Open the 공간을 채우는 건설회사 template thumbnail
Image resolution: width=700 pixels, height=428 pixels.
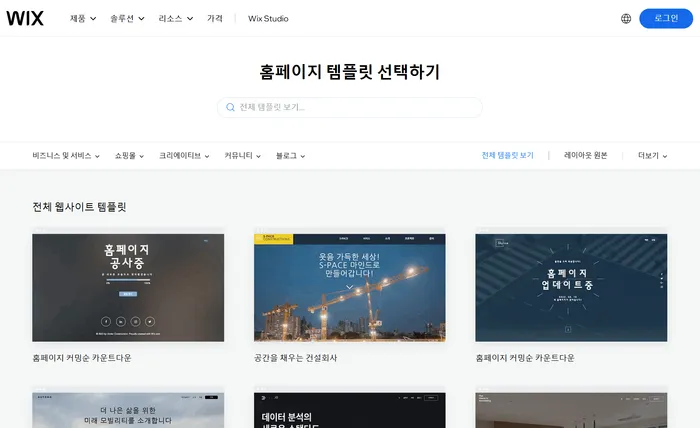(x=349, y=288)
